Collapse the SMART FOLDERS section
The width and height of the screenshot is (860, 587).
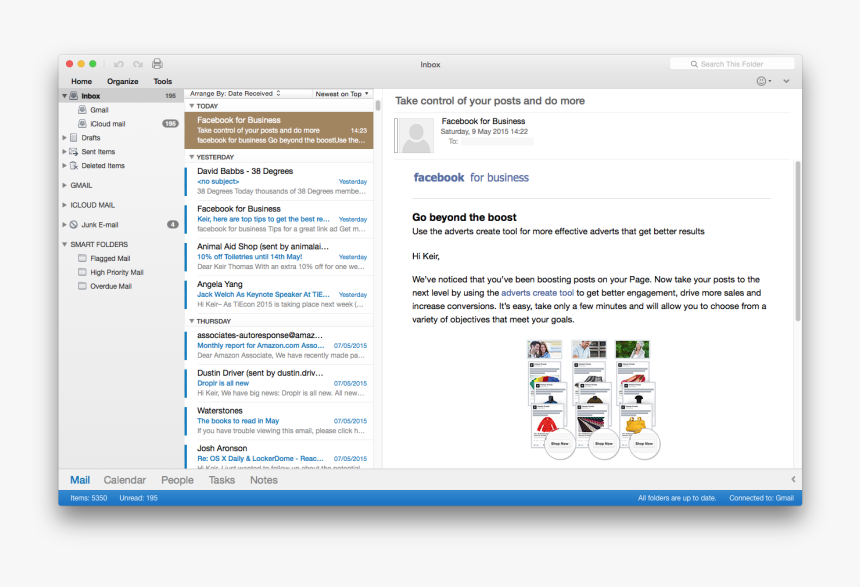[x=64, y=243]
